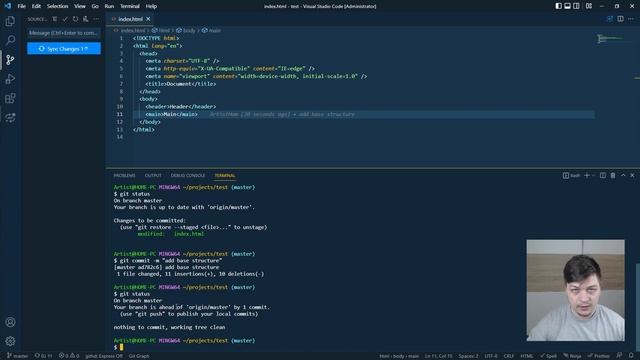Open the File menu
Screen dimensions: 640x360
[22, 6]
